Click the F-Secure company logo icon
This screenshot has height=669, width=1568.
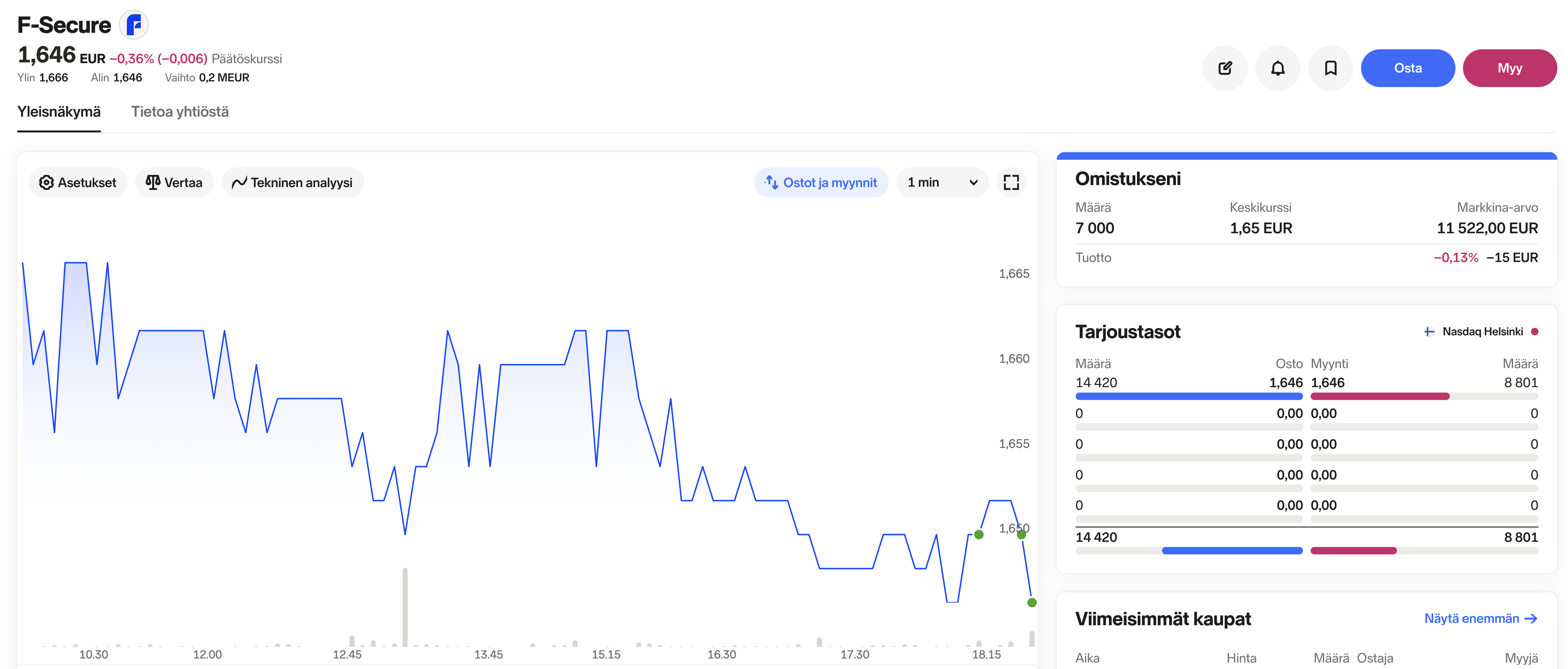pos(133,25)
